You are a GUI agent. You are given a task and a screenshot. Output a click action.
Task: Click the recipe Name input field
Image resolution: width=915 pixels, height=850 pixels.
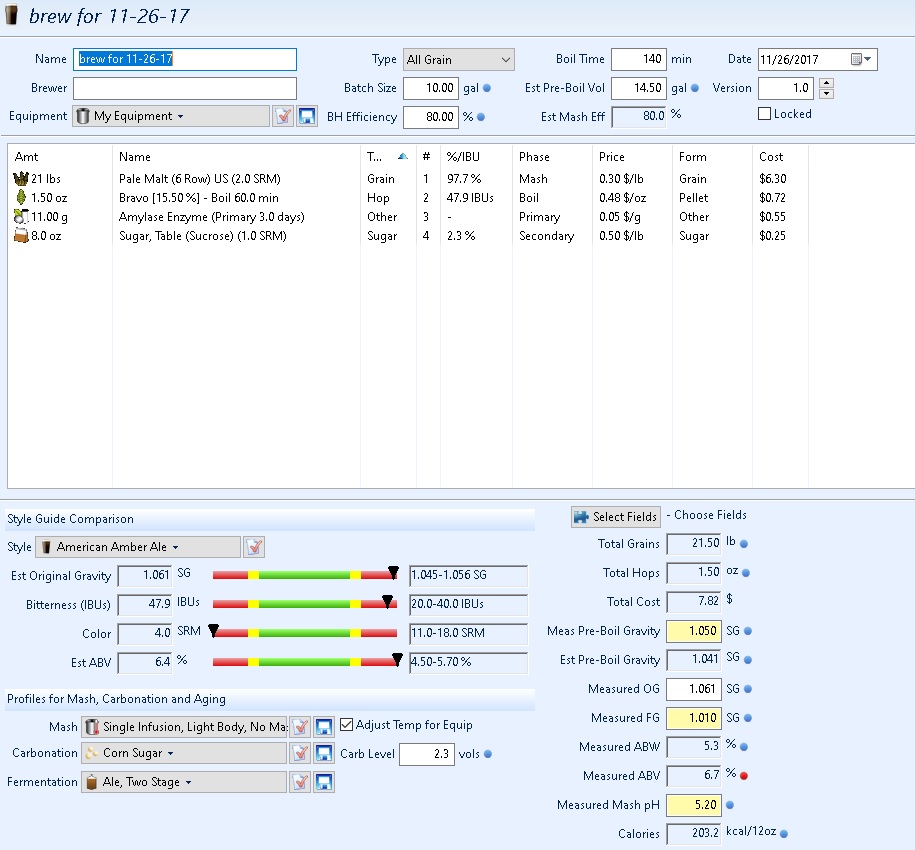tap(185, 59)
